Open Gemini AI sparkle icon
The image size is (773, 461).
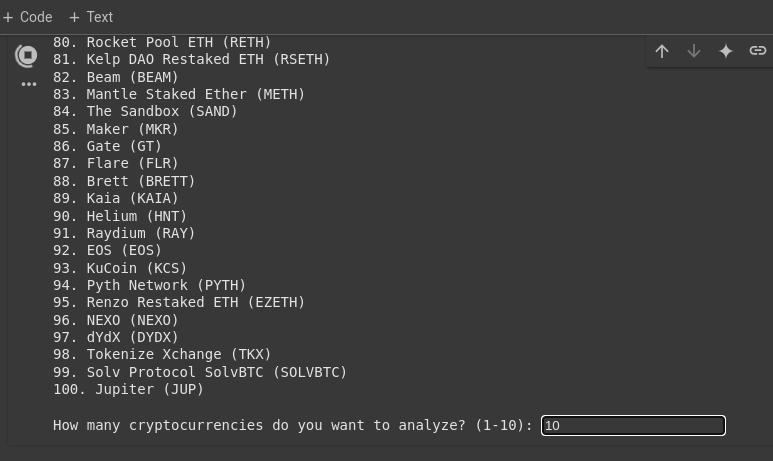pos(726,51)
